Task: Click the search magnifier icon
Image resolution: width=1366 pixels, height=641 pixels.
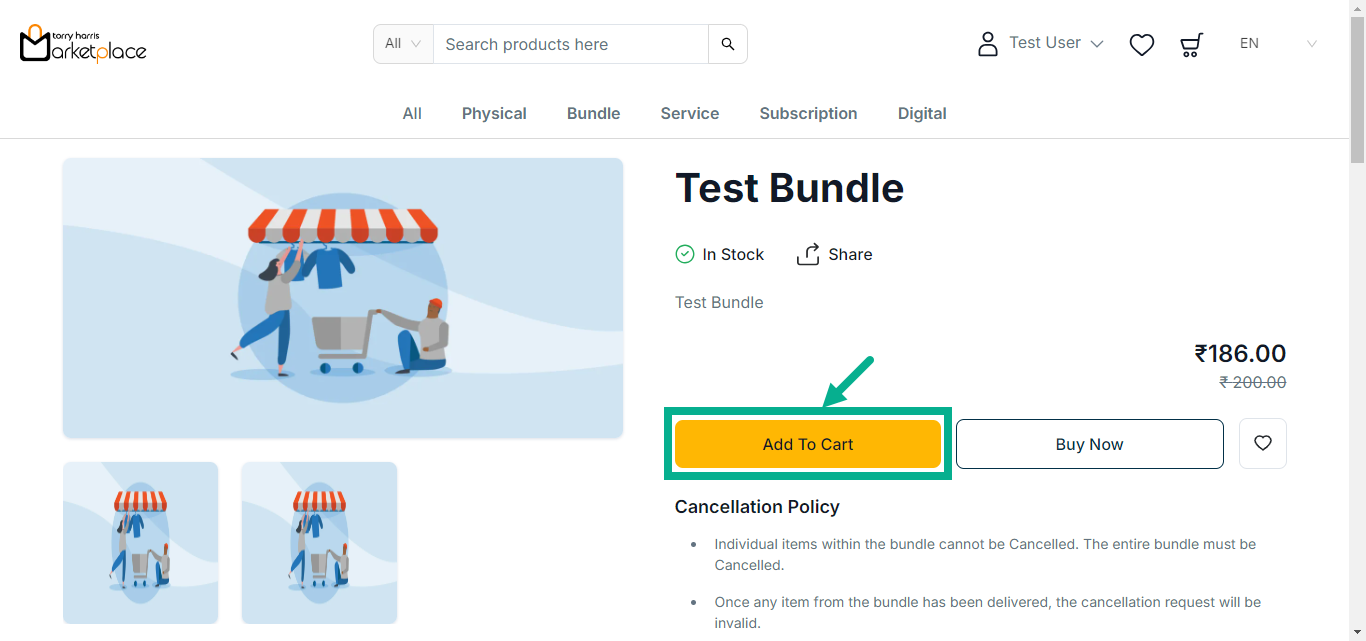Action: click(728, 44)
